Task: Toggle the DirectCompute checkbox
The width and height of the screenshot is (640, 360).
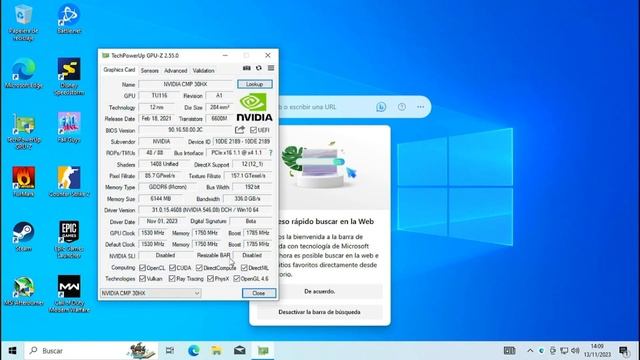Action: (199, 268)
